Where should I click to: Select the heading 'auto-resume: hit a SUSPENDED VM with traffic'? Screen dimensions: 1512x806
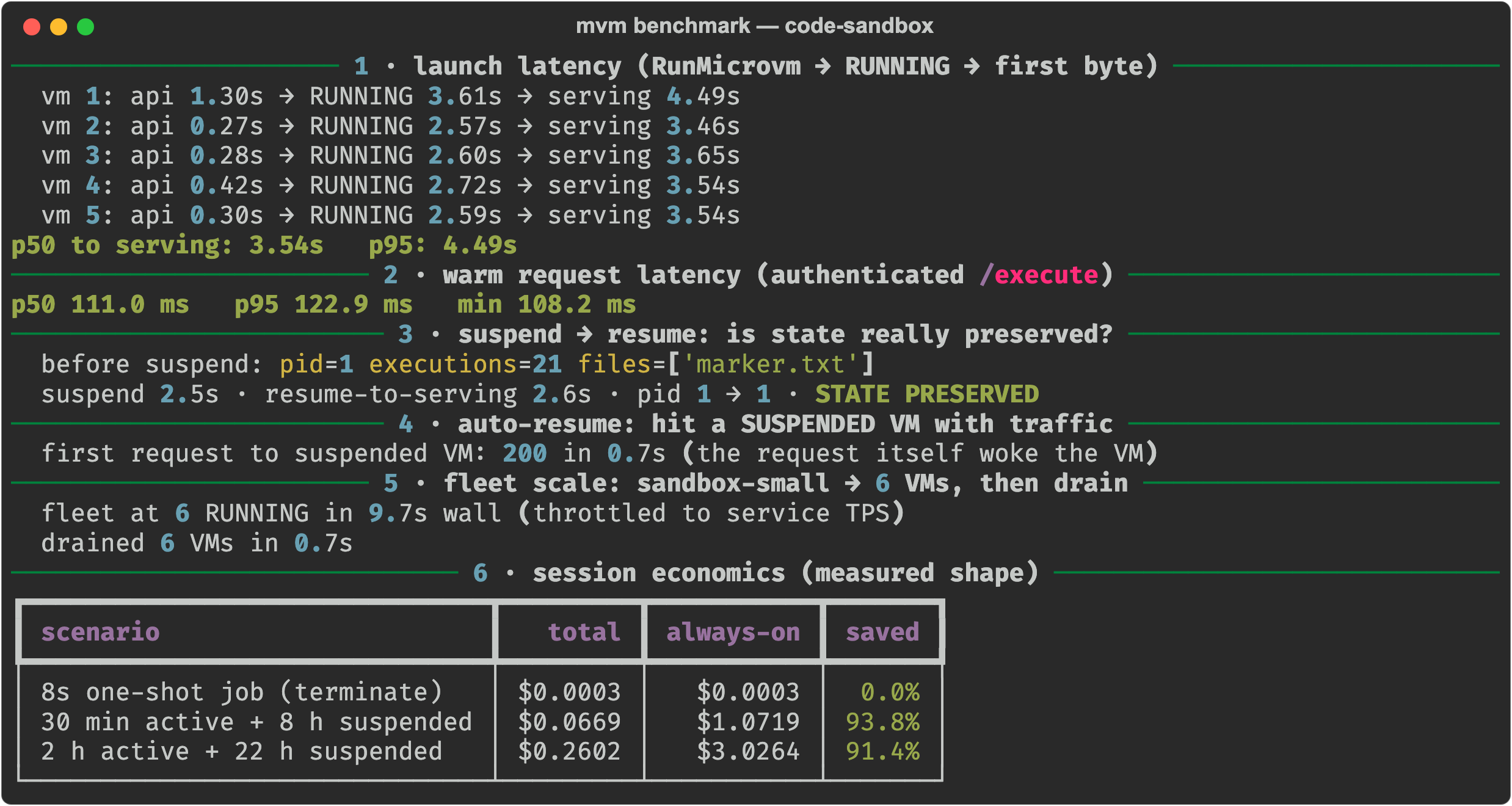(785, 424)
